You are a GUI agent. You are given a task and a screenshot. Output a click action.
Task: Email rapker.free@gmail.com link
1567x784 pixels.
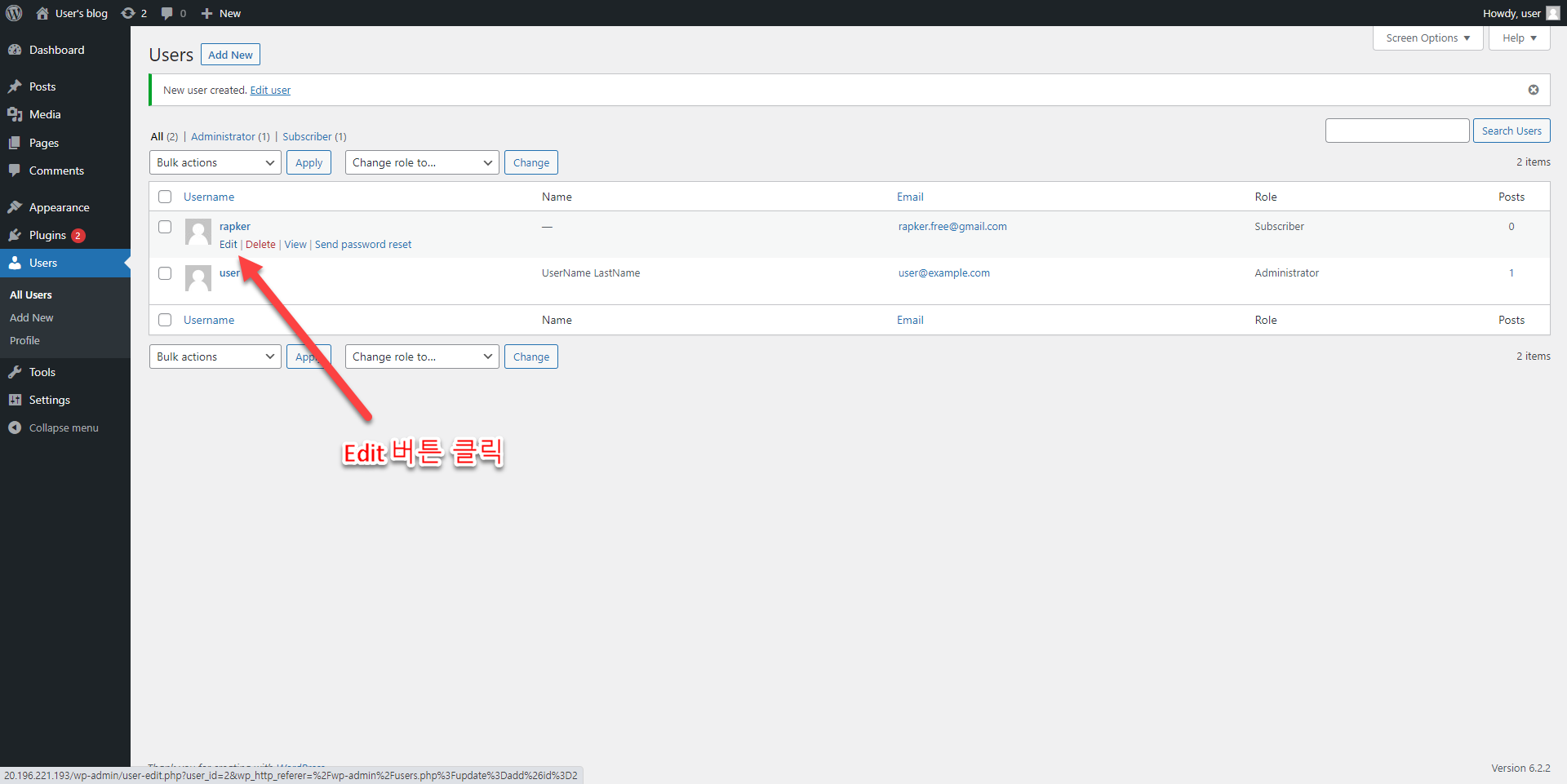[x=952, y=226]
